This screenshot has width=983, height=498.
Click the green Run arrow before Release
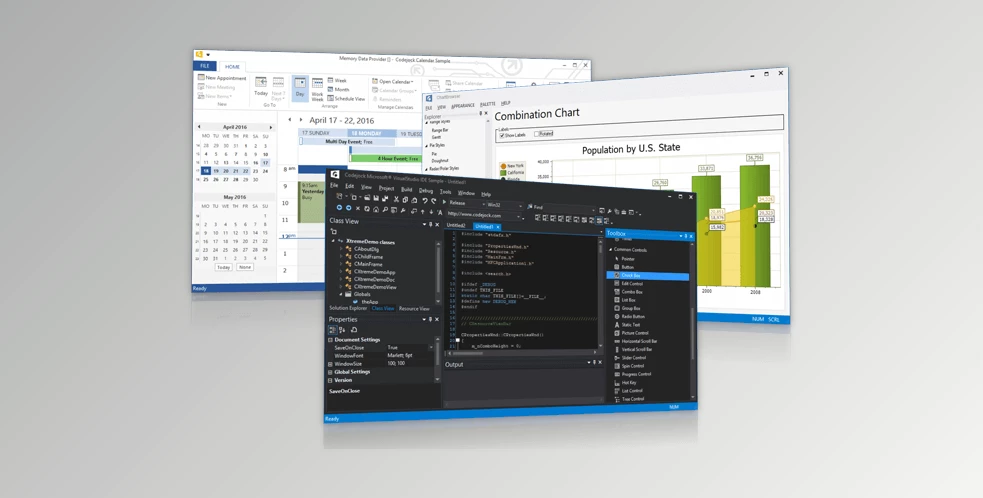coord(444,202)
